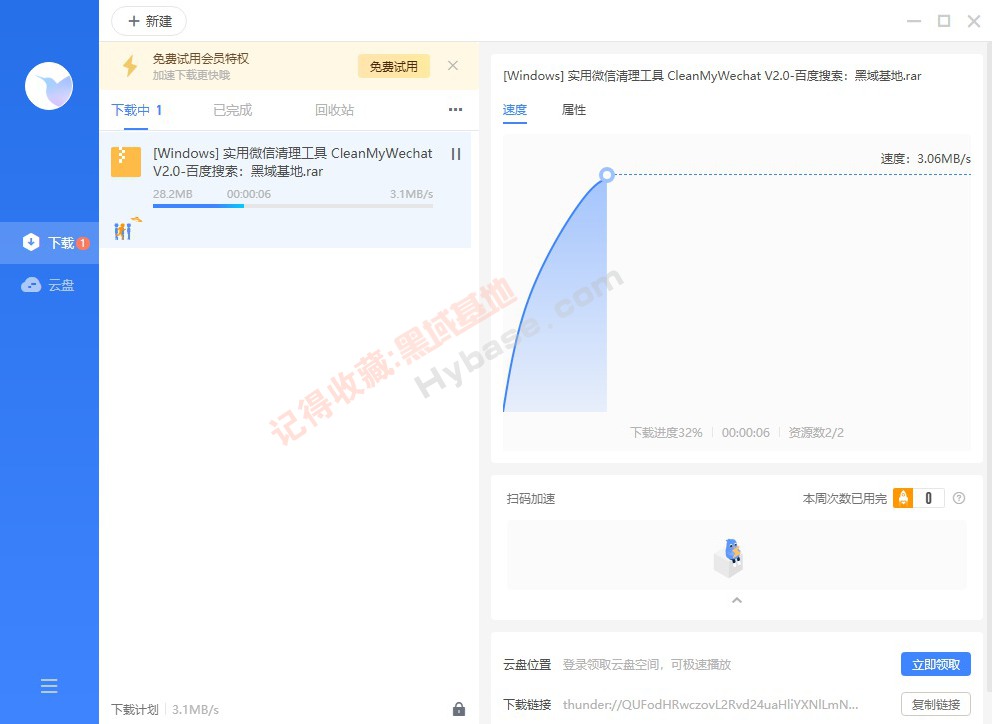992x724 pixels.
Task: Click the blue bird QR placeholder image
Action: coord(729,556)
